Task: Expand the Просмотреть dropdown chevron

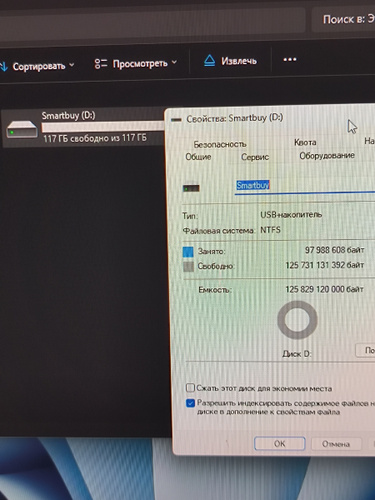Action: click(174, 62)
